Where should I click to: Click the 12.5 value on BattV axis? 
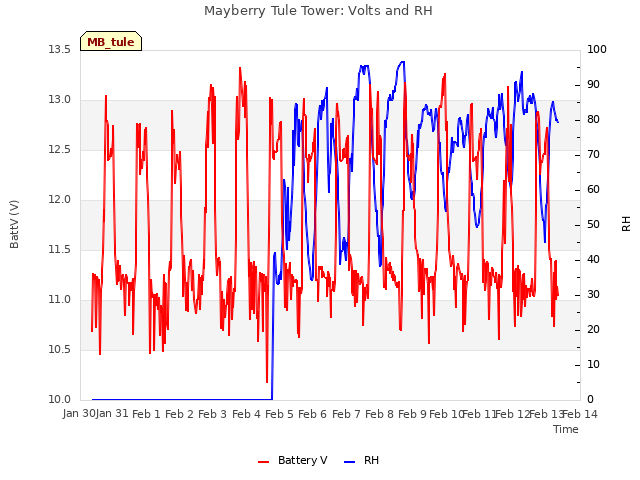[60, 149]
